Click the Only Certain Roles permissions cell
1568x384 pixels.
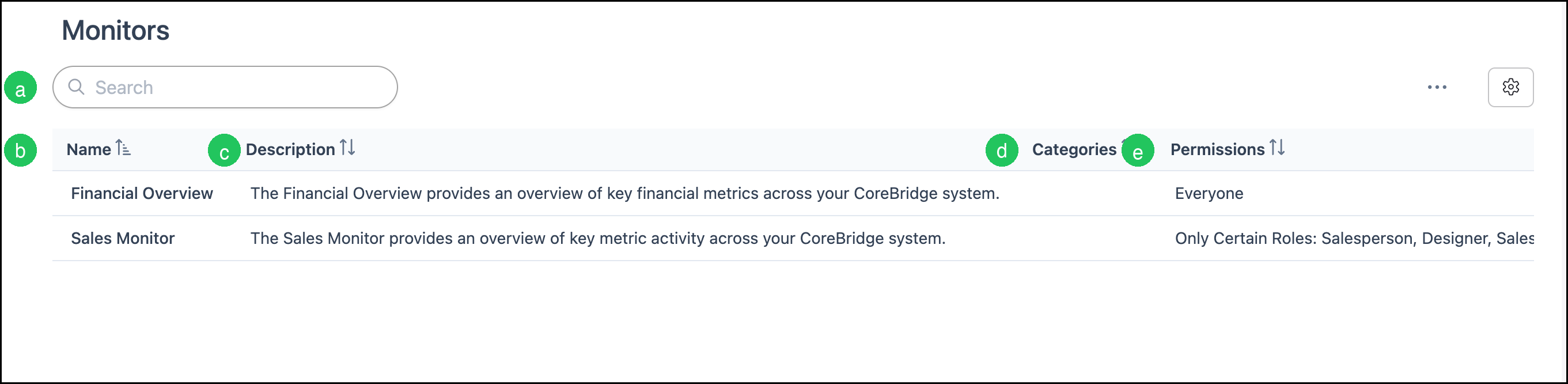point(1354,238)
